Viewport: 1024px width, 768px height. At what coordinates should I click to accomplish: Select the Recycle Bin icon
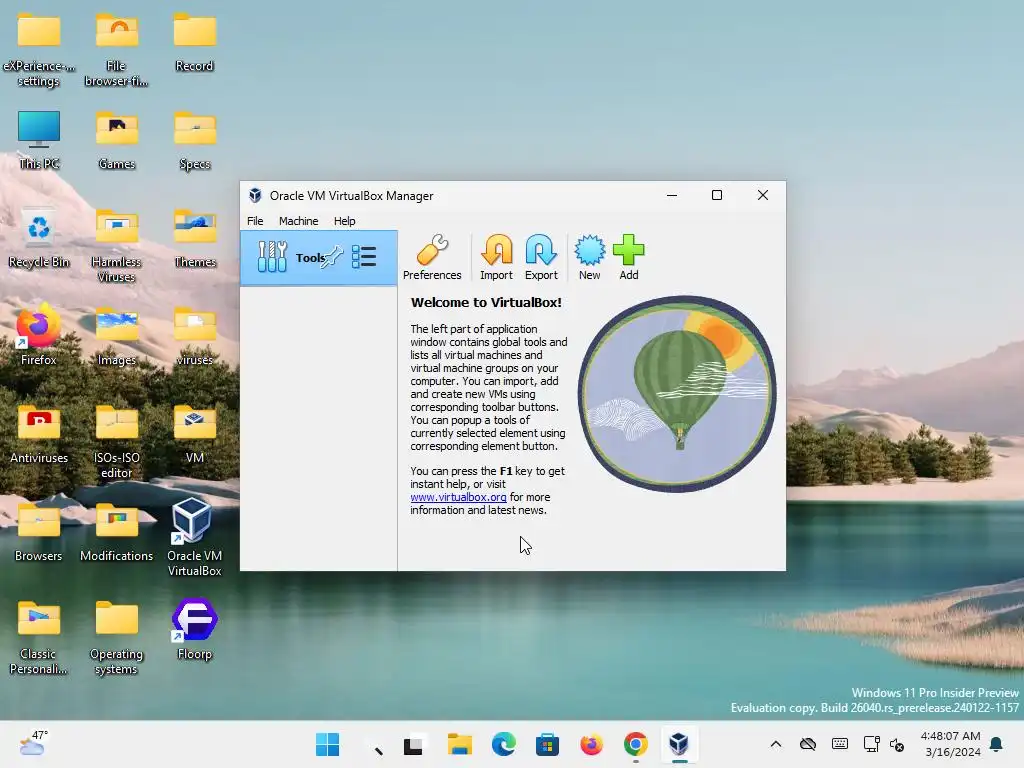pos(39,239)
